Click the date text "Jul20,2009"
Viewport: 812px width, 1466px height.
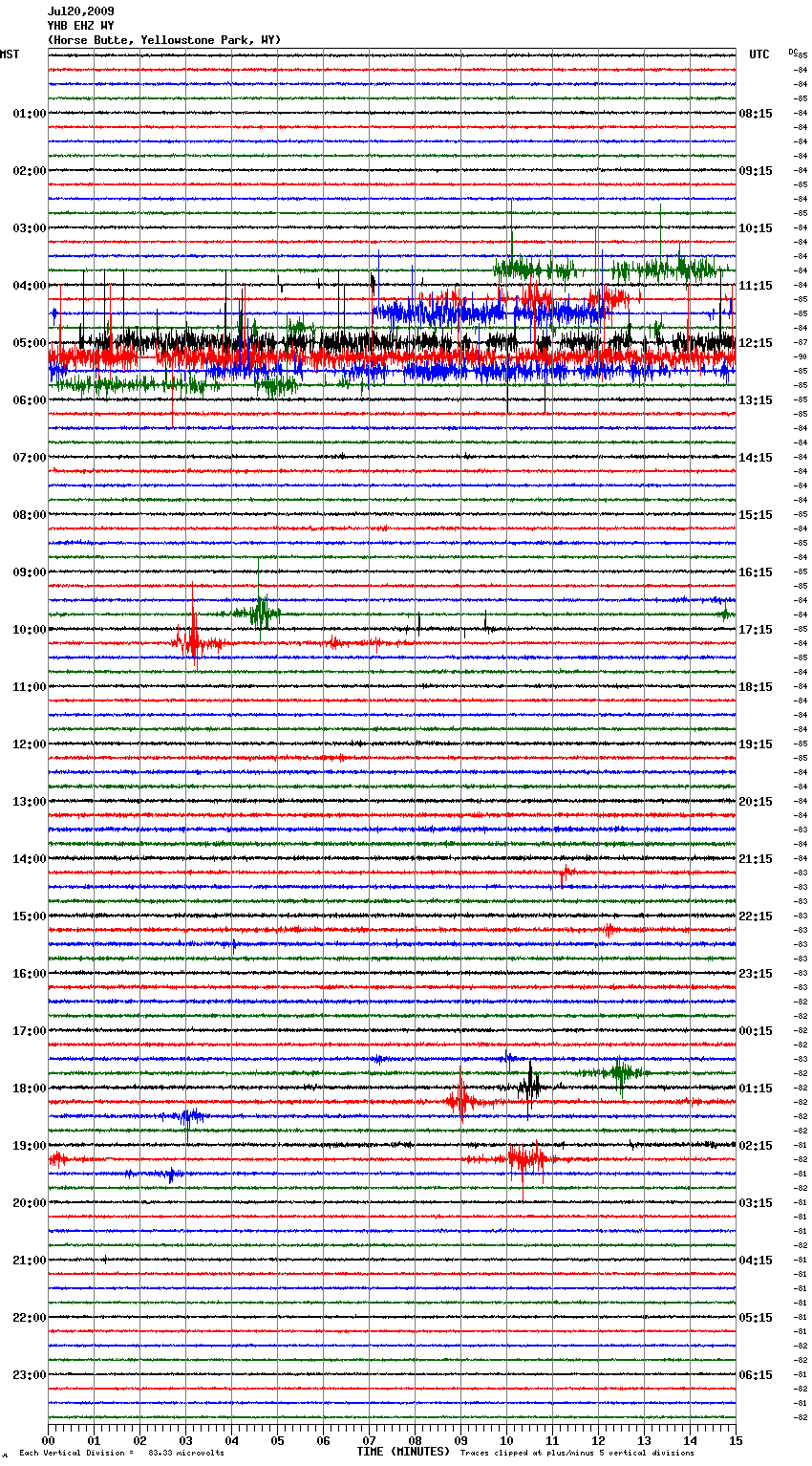tap(80, 11)
